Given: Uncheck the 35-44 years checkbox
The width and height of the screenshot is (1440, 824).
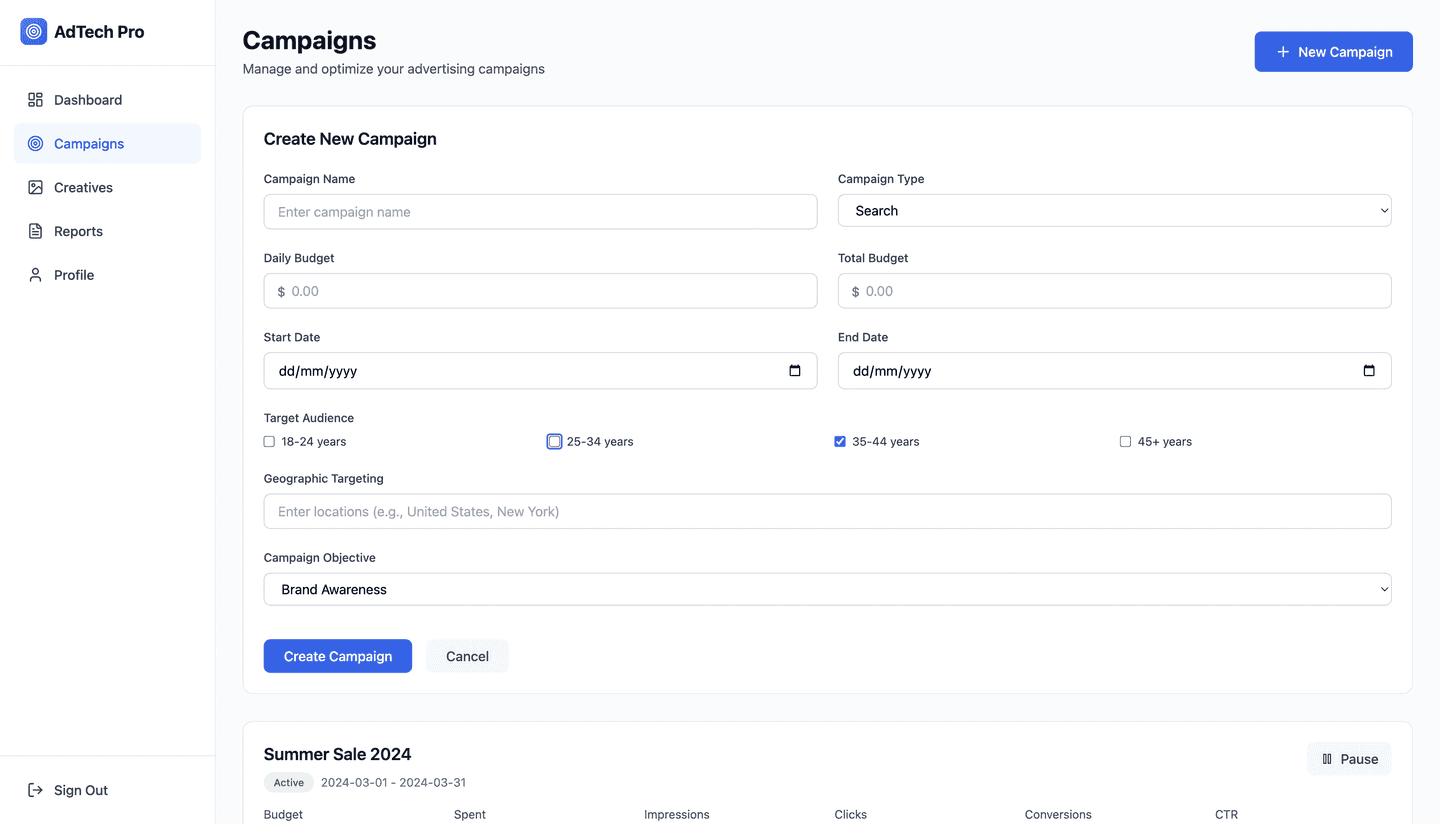Looking at the screenshot, I should point(839,441).
